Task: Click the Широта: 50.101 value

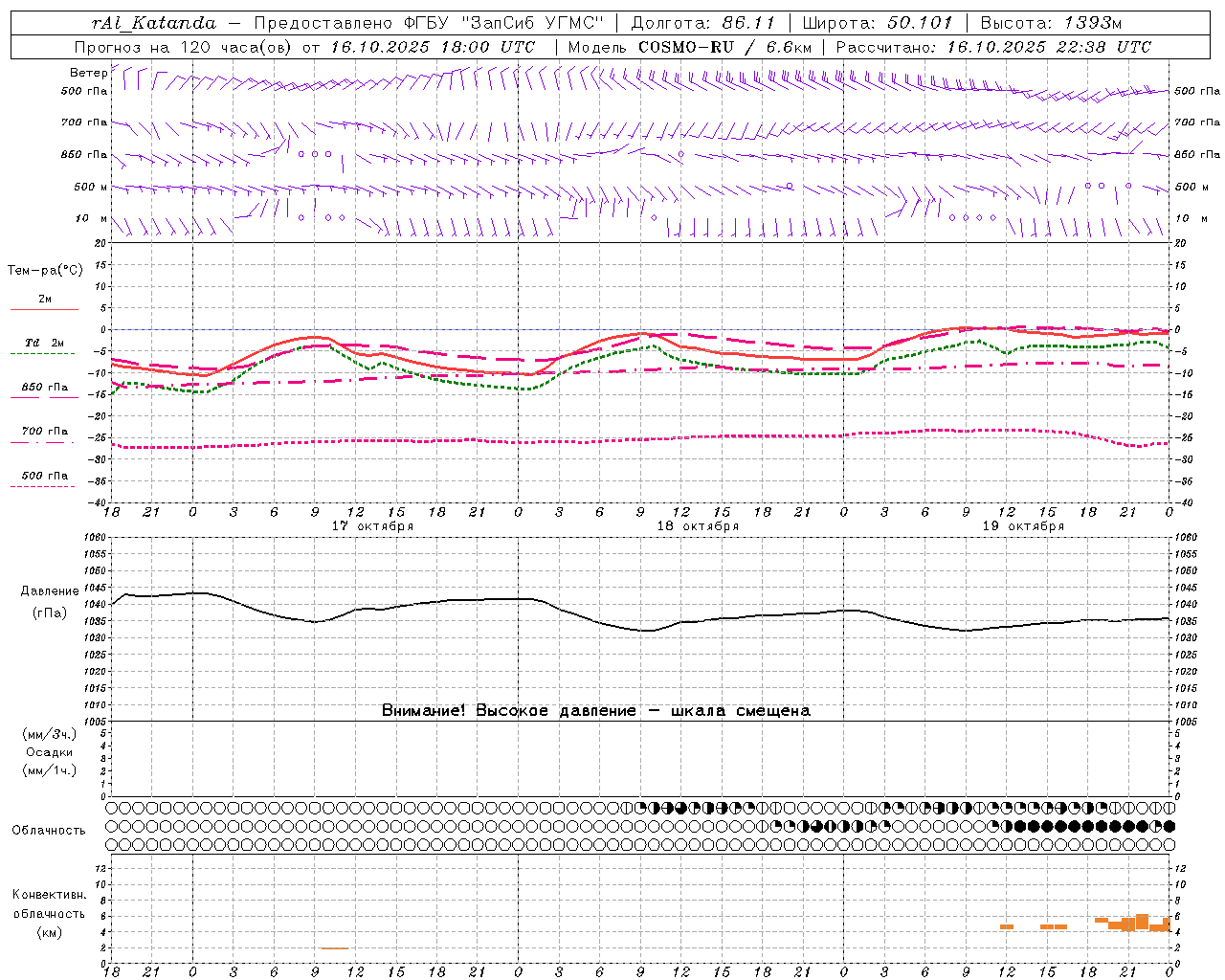Action: pos(878,23)
